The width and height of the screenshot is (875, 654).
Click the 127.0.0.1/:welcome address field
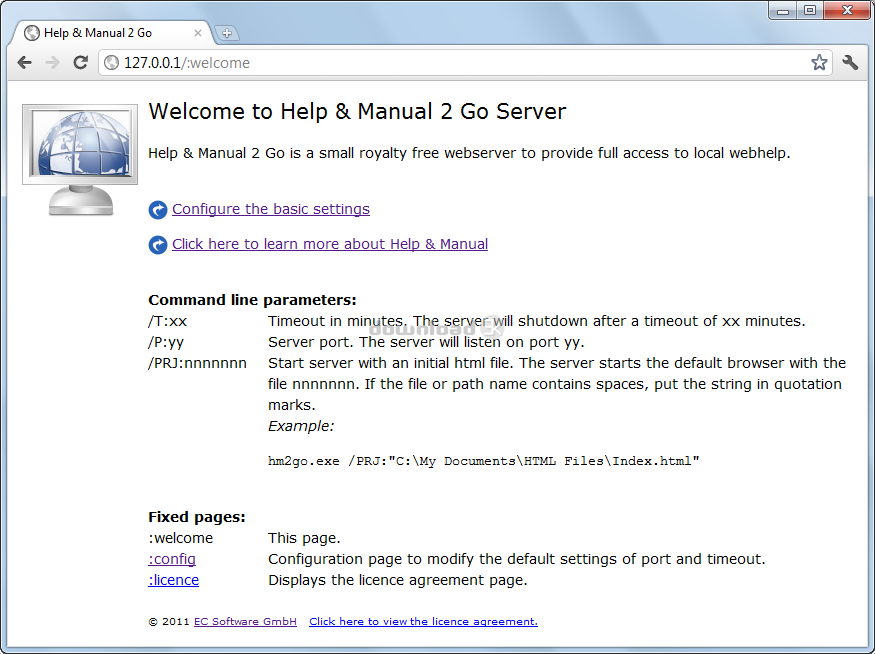click(x=464, y=62)
